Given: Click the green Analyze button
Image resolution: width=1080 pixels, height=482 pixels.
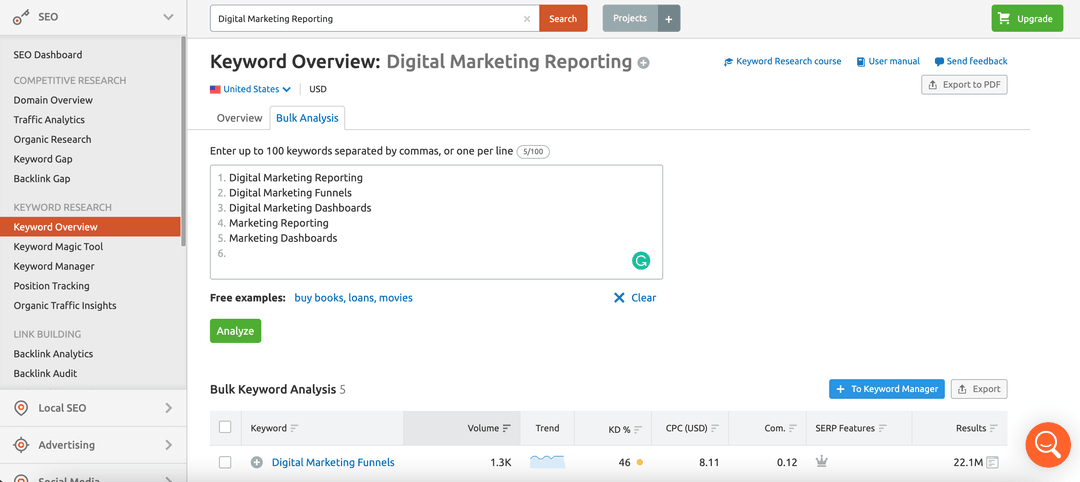Looking at the screenshot, I should 236,331.
